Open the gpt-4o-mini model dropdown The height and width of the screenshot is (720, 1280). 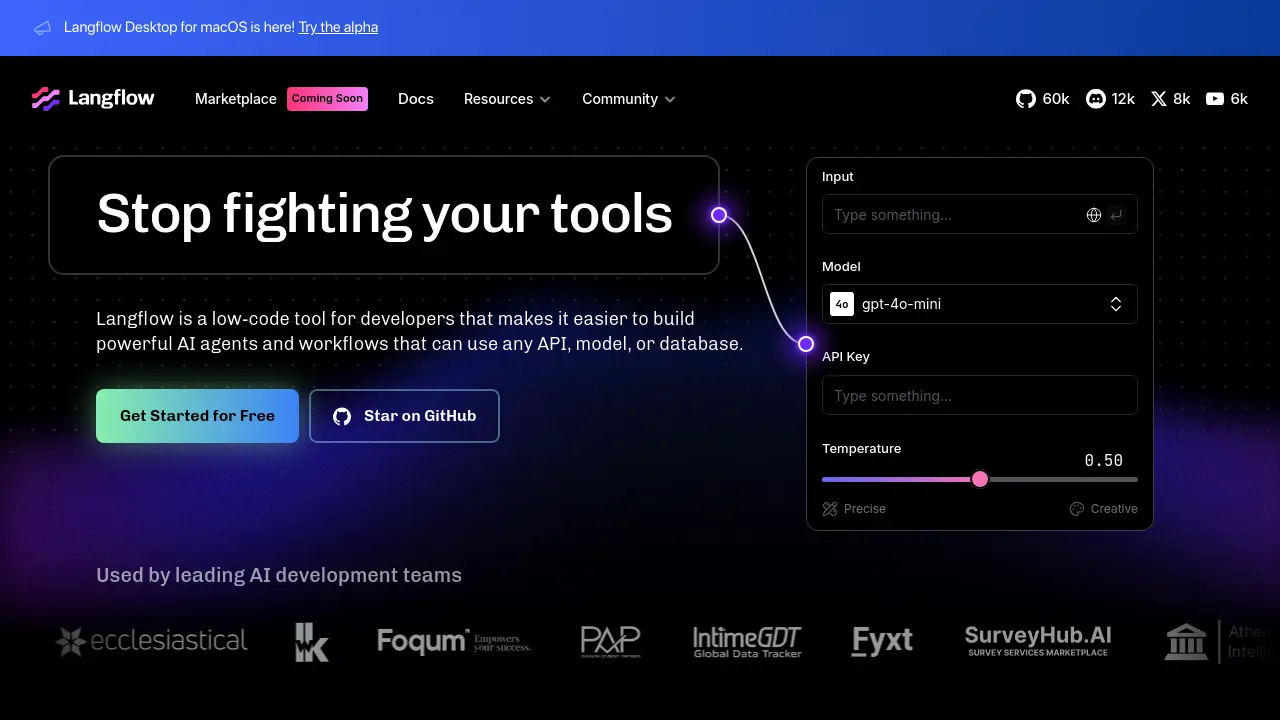pos(980,304)
